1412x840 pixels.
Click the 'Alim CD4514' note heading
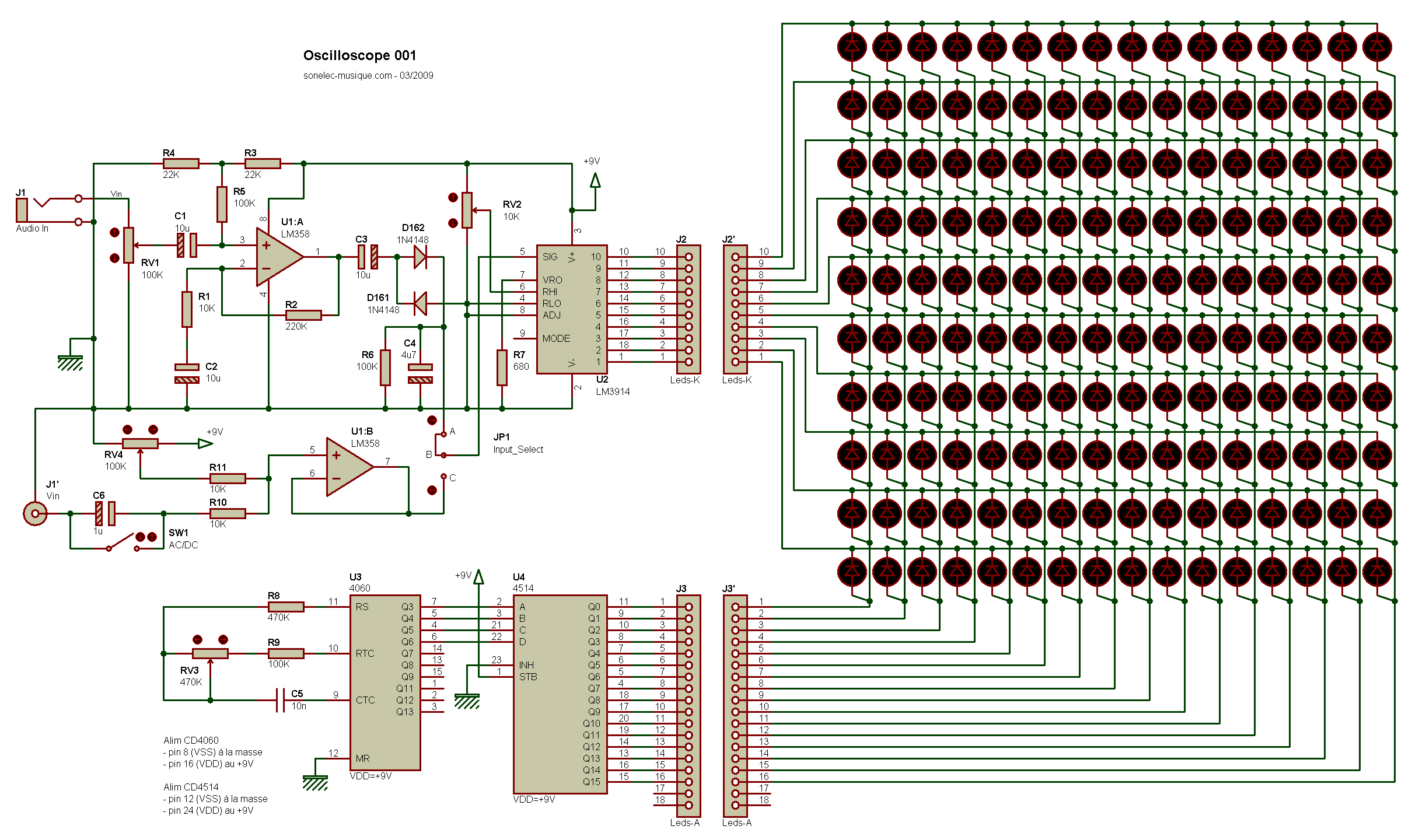[x=191, y=787]
